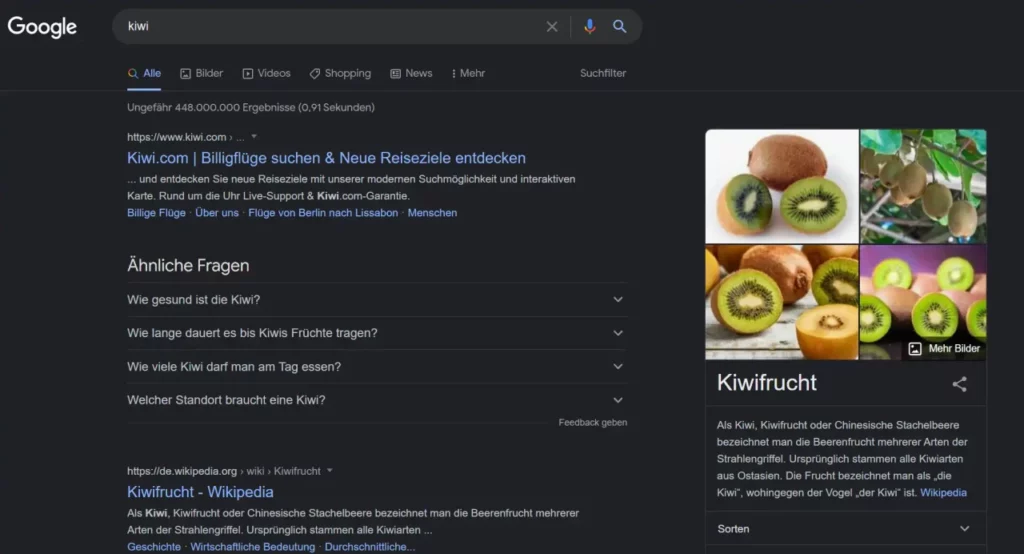Viewport: 1024px width, 554px height.
Task: Open dropdown arrow beside kiwi.com URL
Action: [254, 137]
